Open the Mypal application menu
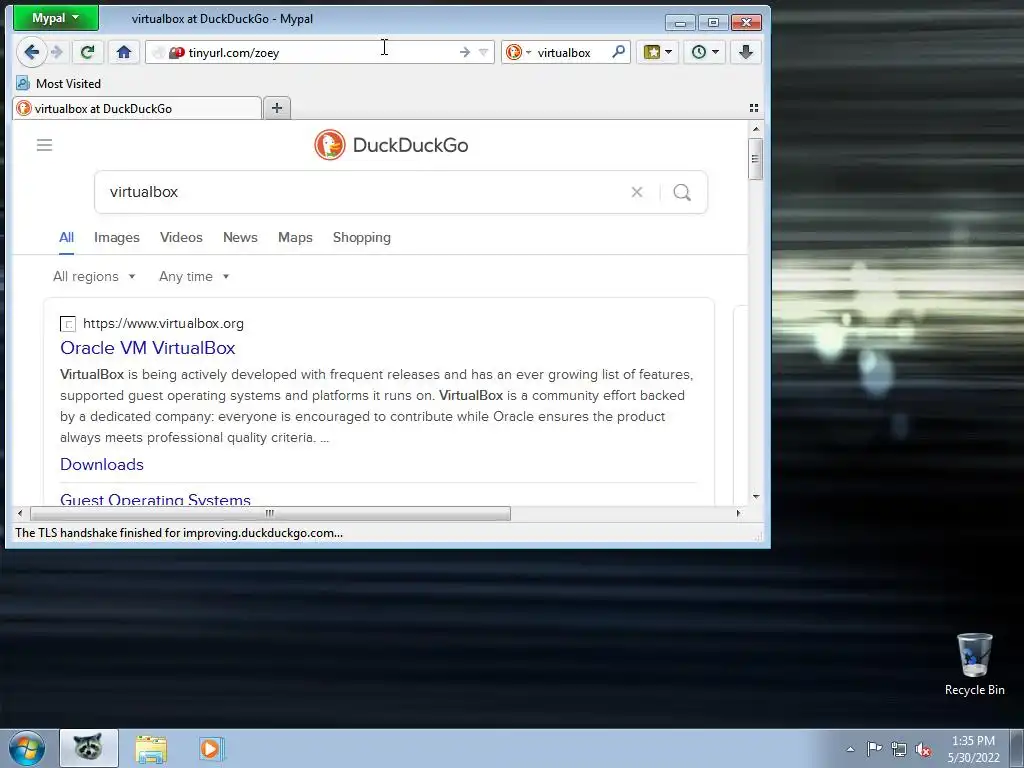This screenshot has height=768, width=1024. 56,18
